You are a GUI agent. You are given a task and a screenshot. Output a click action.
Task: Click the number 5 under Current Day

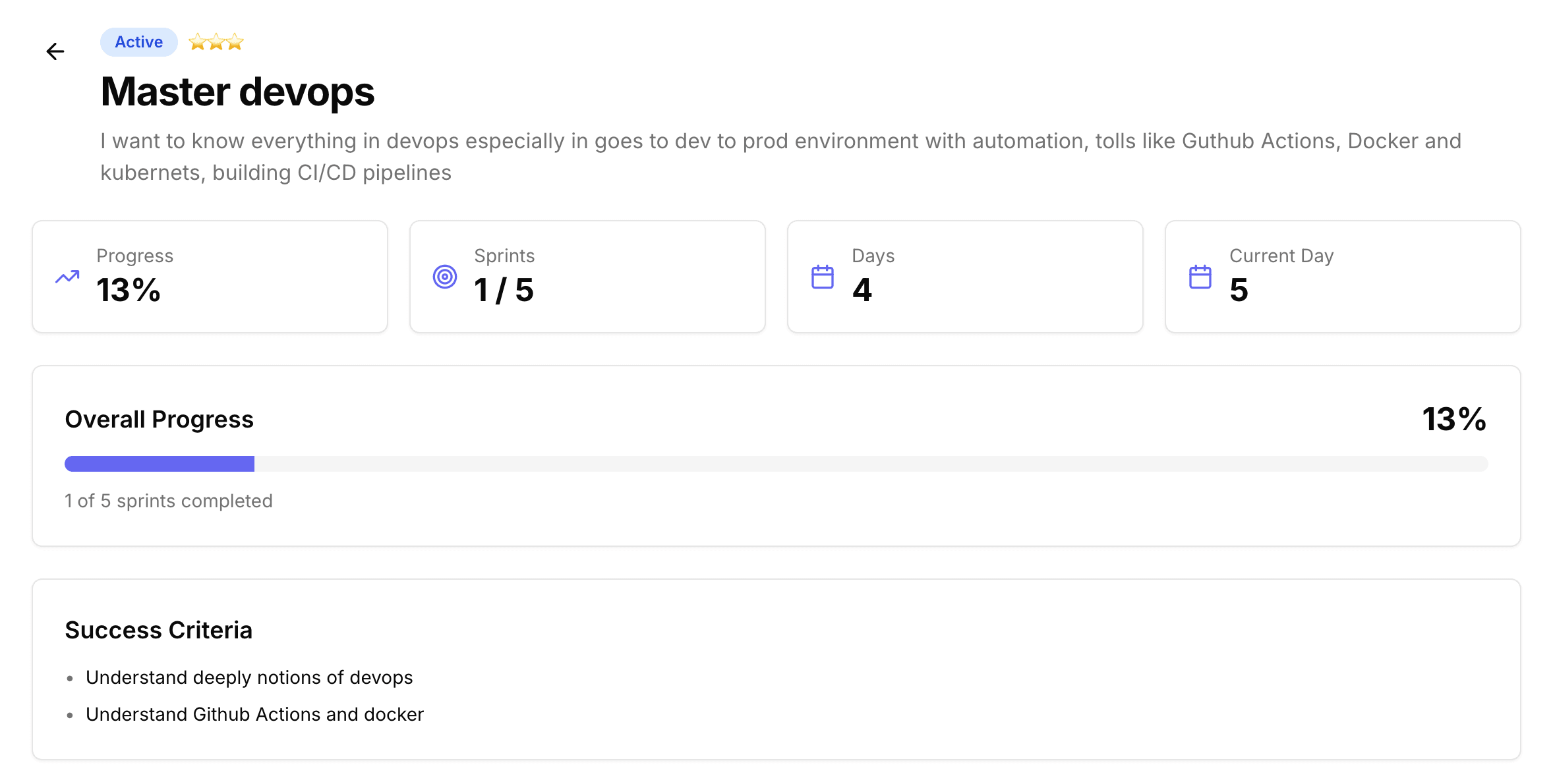(1239, 290)
